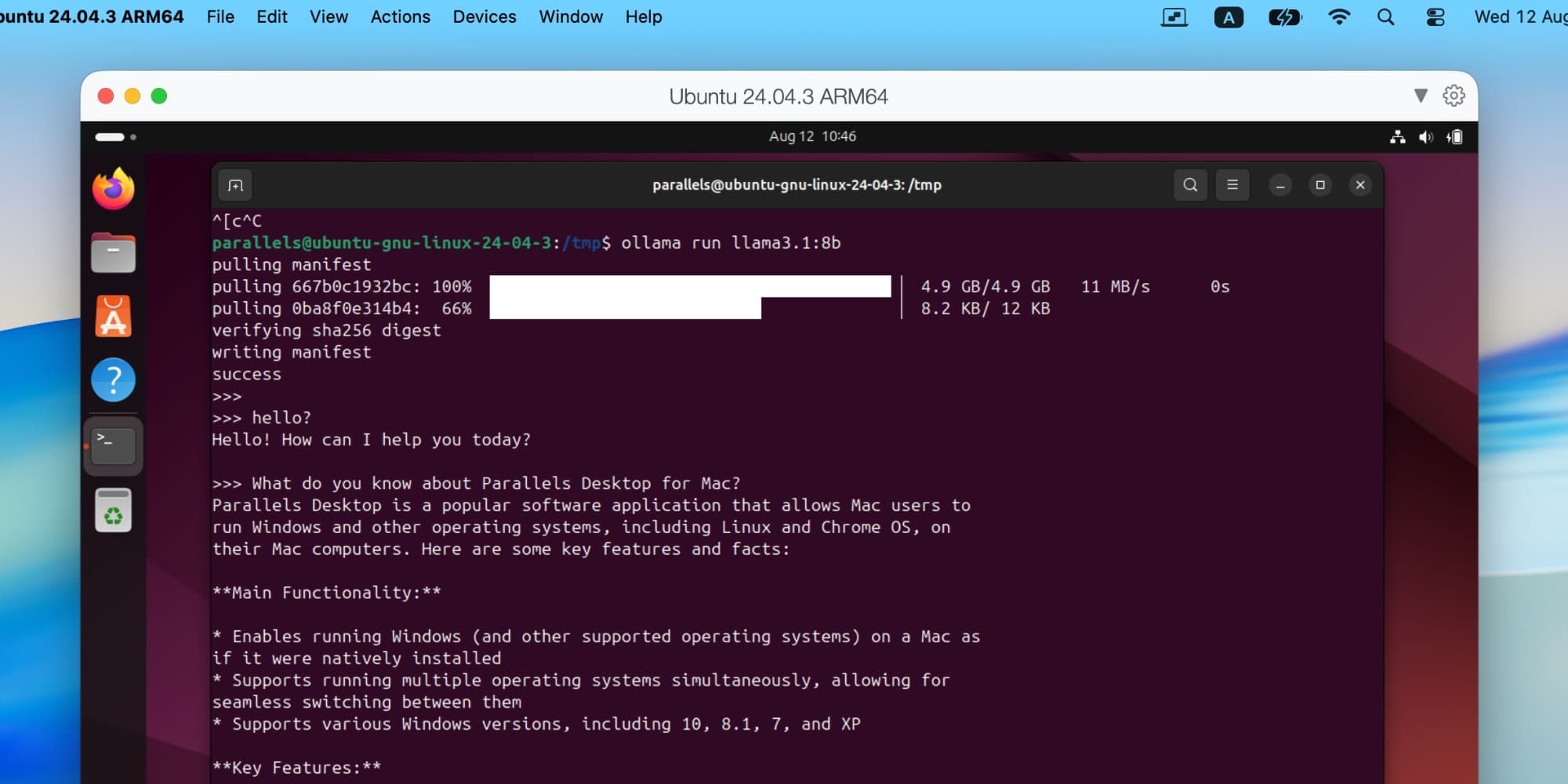
Task: Click the '>>> hello?' prompt line
Action: [261, 418]
